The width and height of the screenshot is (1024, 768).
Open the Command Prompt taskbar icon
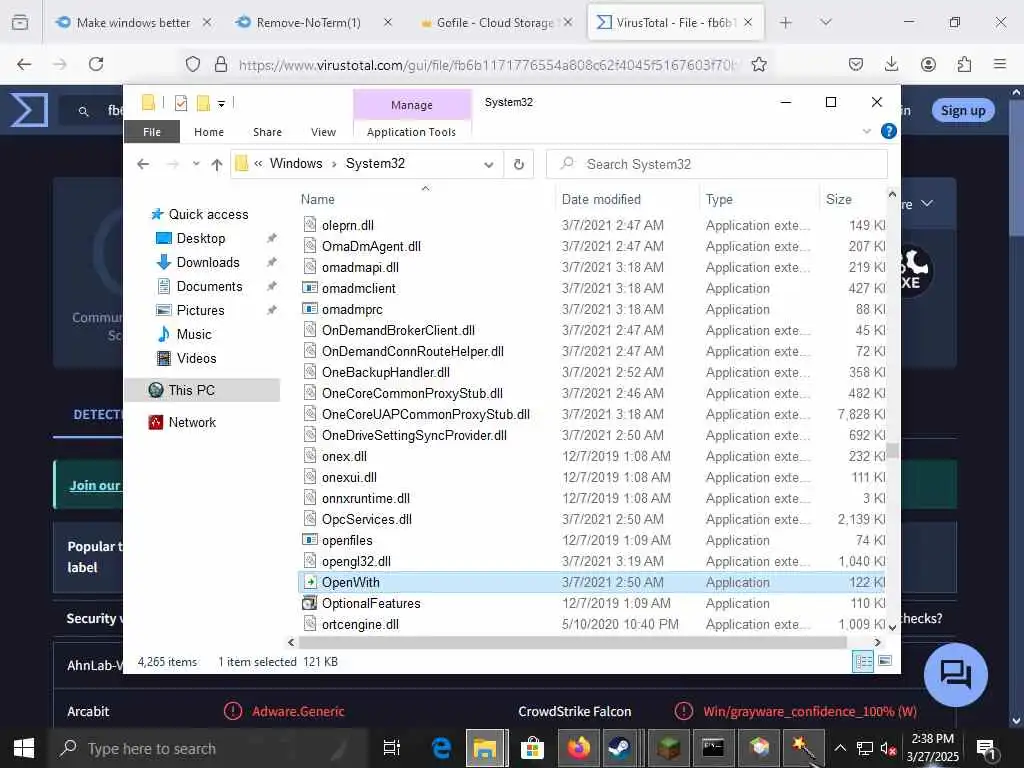[x=712, y=748]
